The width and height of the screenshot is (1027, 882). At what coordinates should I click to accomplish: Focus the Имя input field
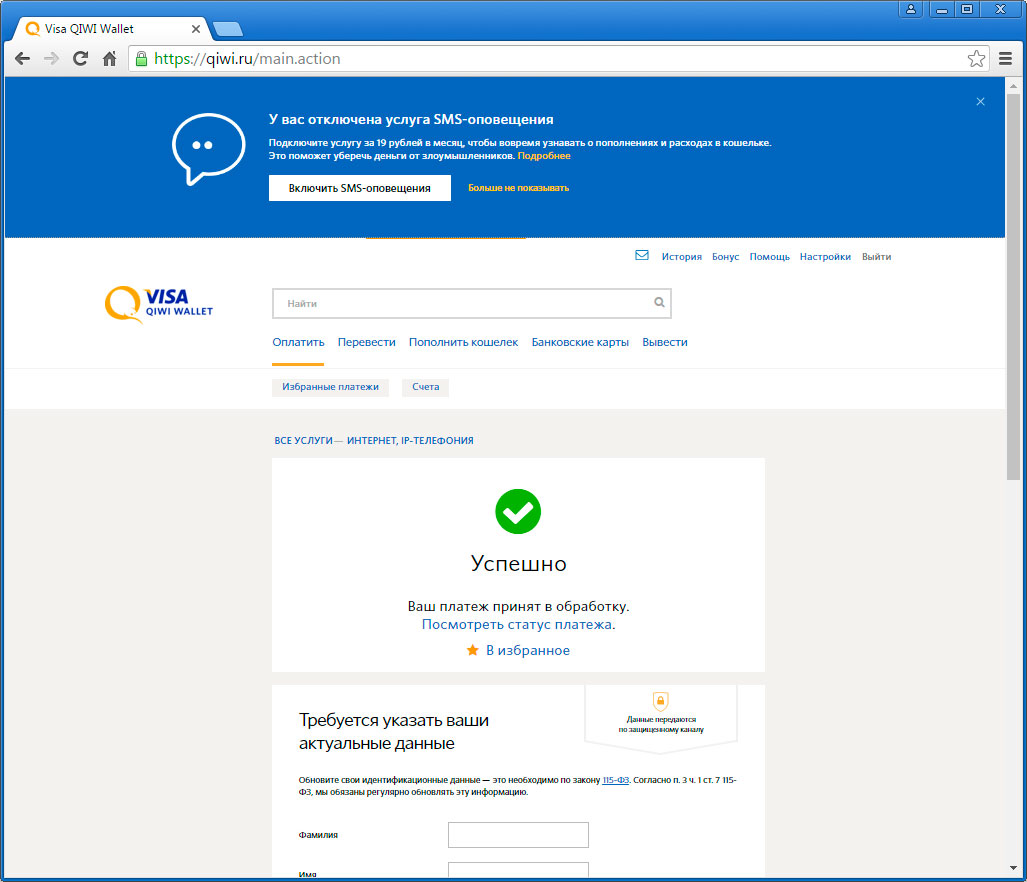click(x=518, y=870)
